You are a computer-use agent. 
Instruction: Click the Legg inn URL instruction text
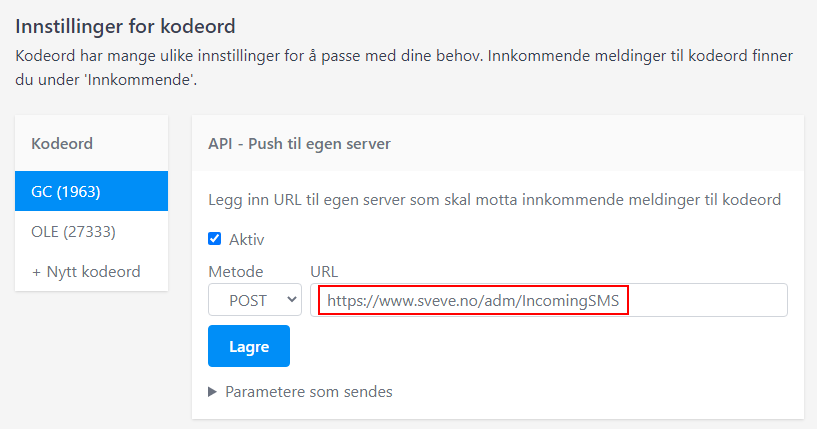[494, 200]
